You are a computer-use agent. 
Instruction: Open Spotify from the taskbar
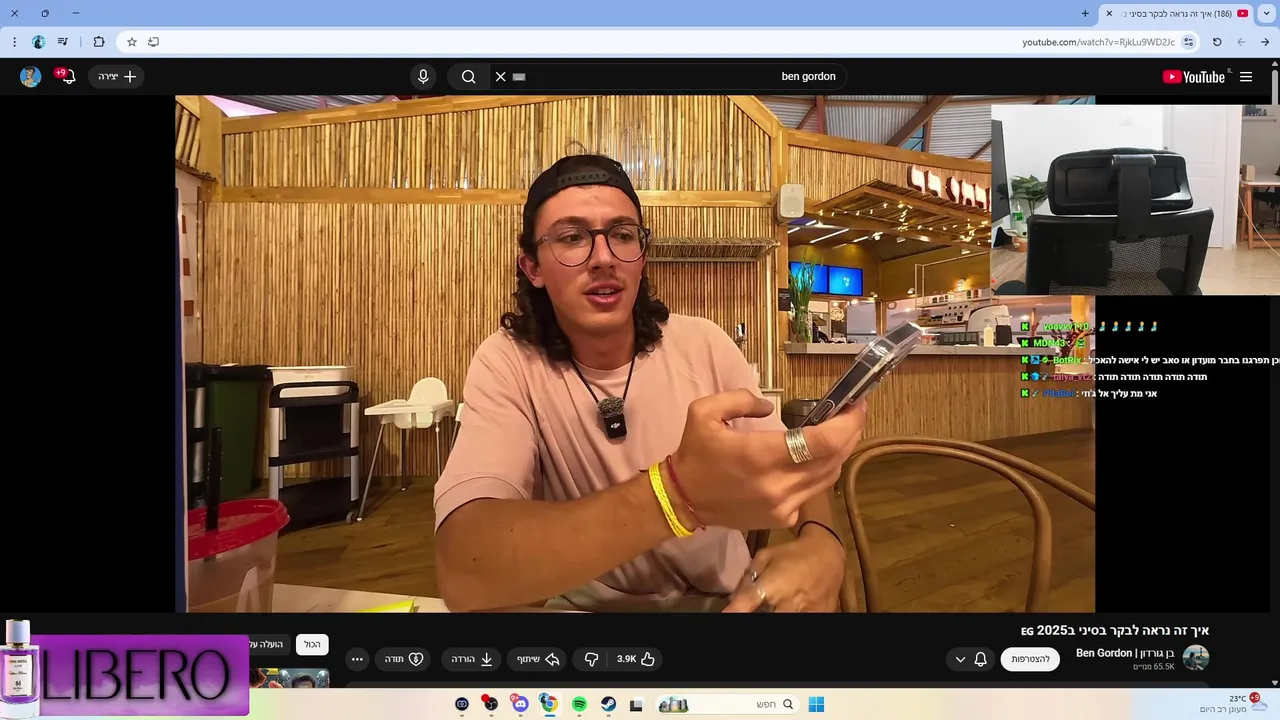point(579,704)
